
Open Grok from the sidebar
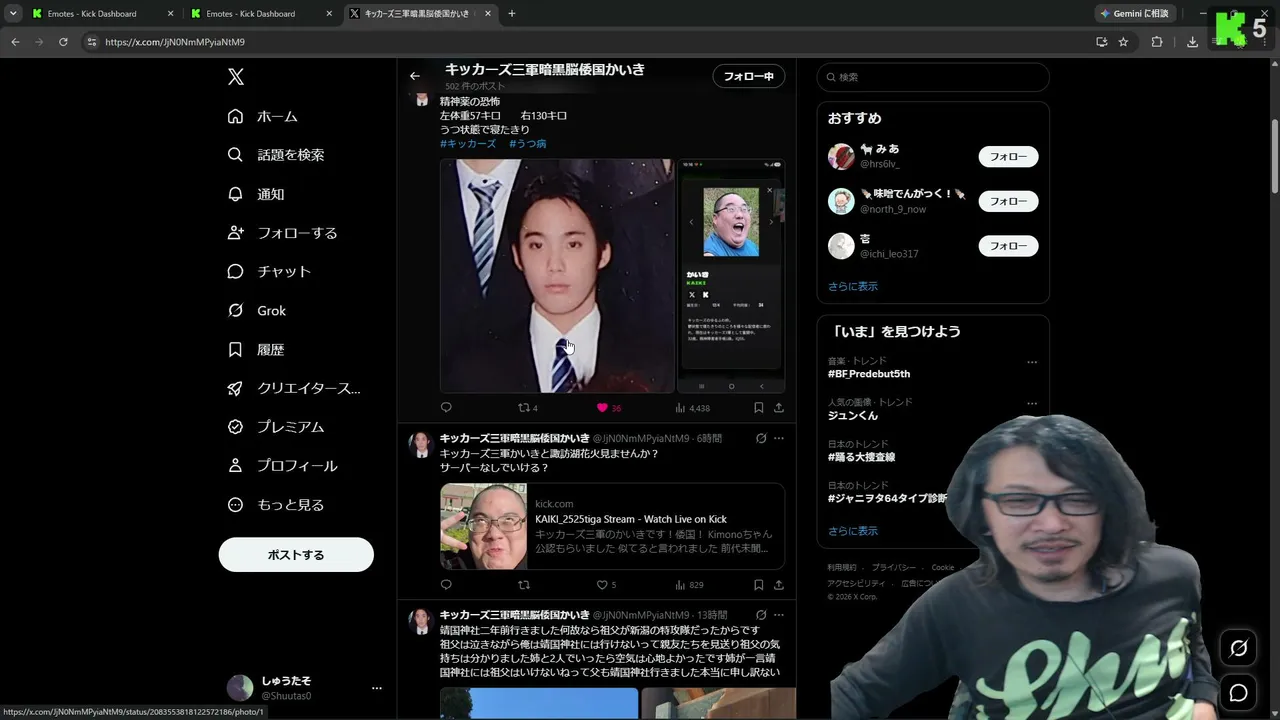[x=257, y=310]
